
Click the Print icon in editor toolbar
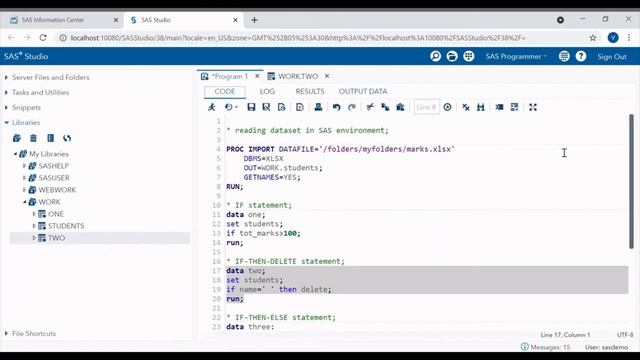[318, 107]
